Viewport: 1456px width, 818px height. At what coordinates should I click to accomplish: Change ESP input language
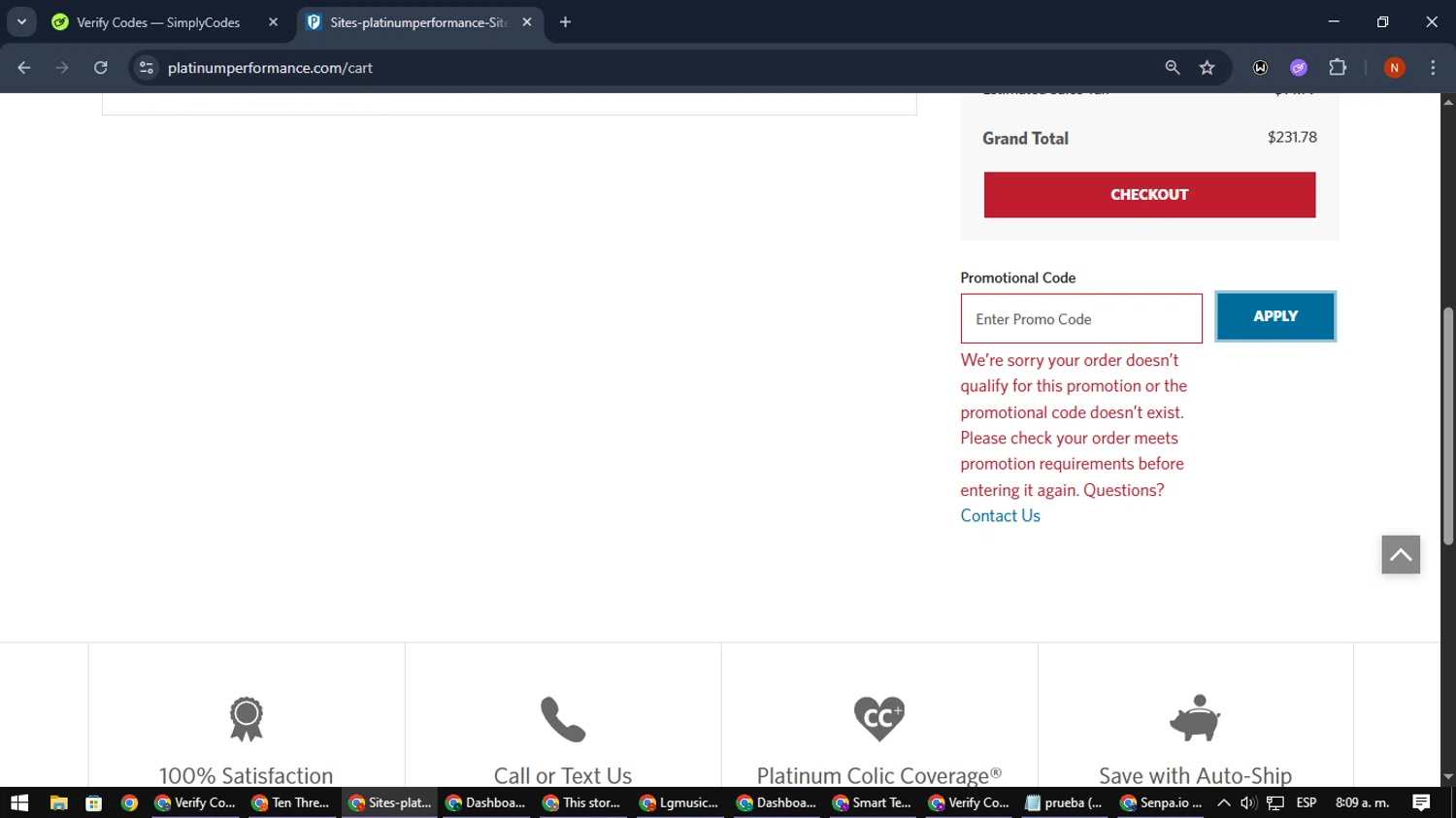(x=1307, y=802)
